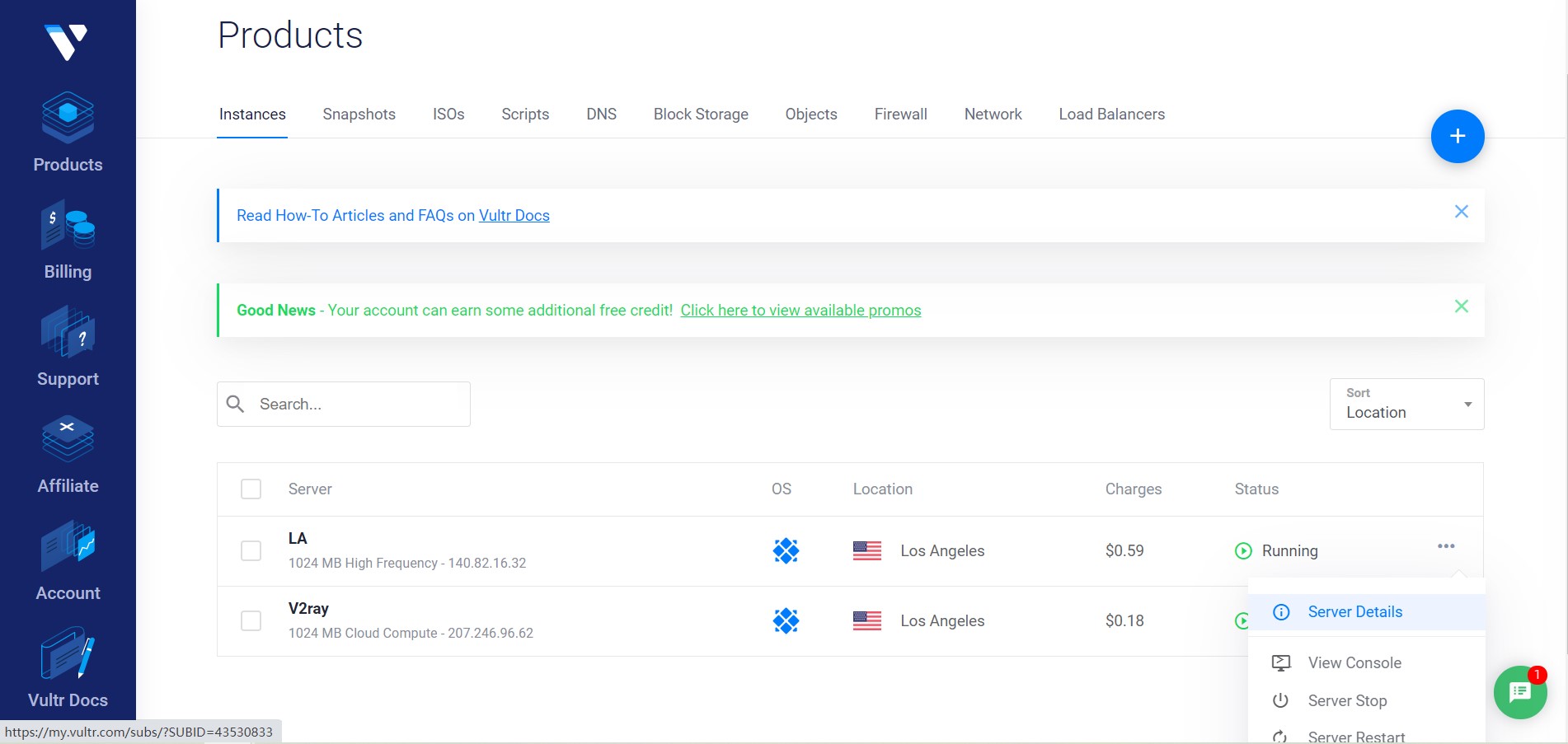
Task: Select View Console from the menu
Action: (x=1366, y=662)
